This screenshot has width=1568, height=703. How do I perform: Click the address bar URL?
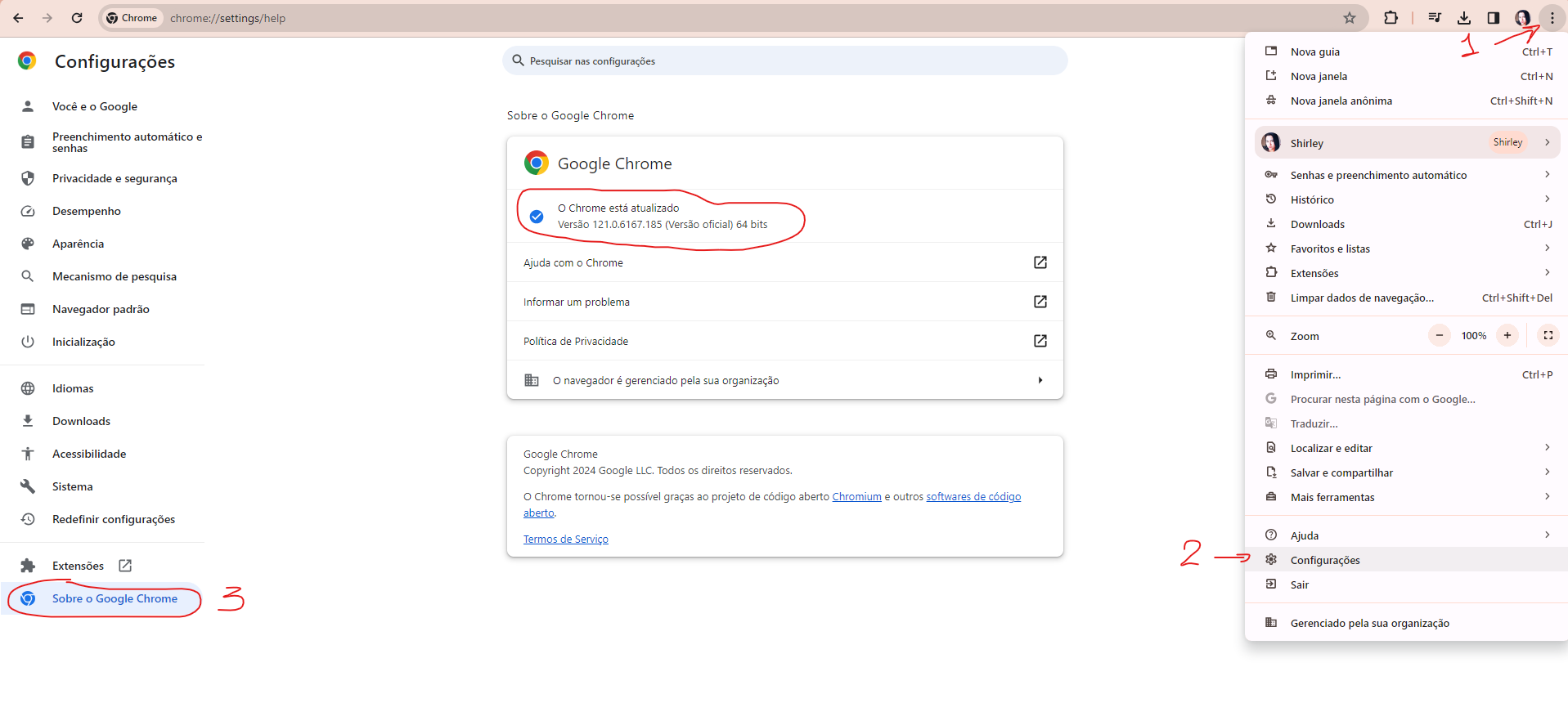click(227, 18)
